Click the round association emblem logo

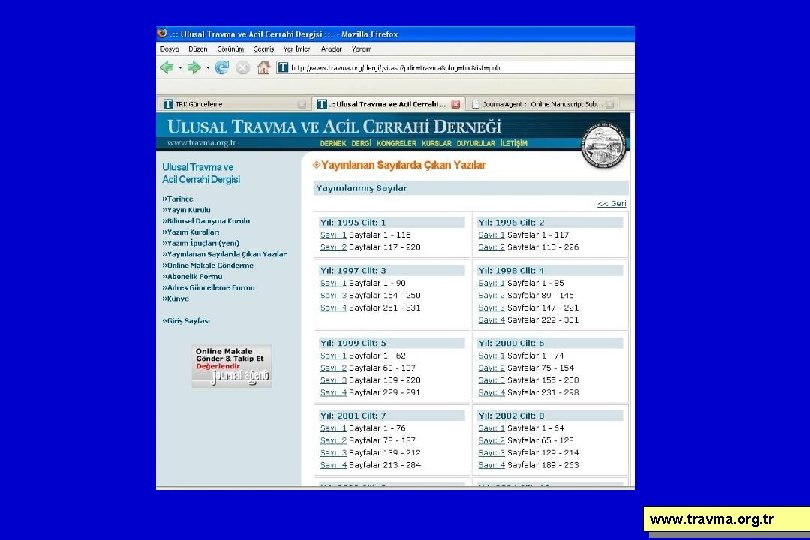click(x=603, y=146)
